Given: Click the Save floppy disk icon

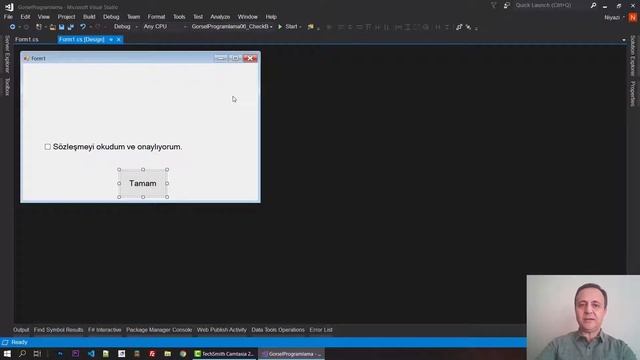Looking at the screenshot, I should (62, 27).
